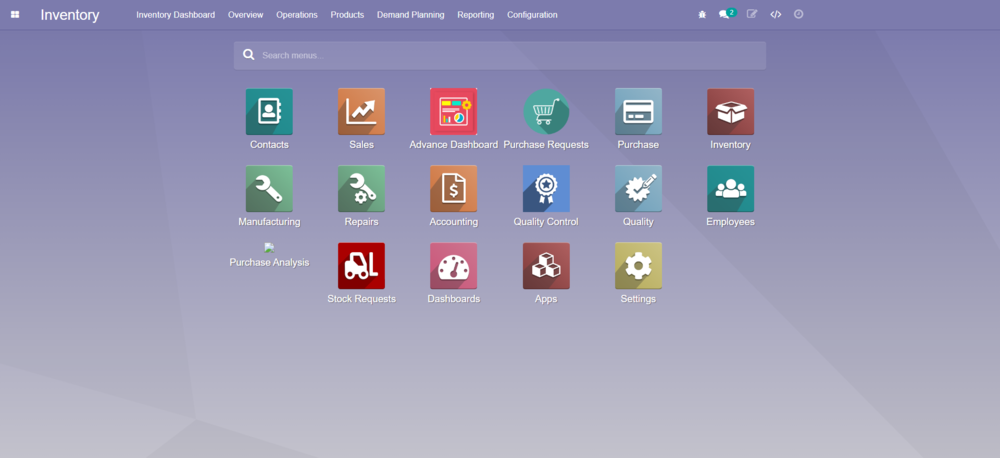Viewport: 1000px width, 458px height.
Task: Open the Products menu
Action: pos(347,15)
